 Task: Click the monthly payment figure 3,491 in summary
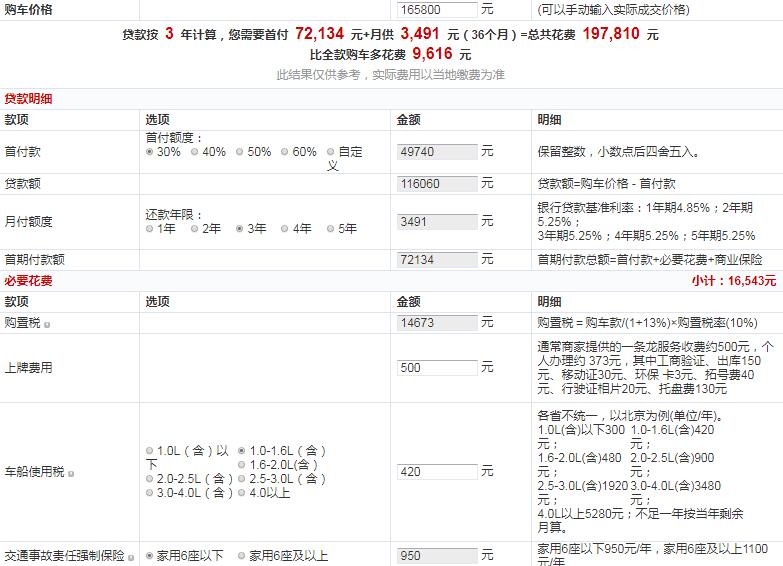420,33
